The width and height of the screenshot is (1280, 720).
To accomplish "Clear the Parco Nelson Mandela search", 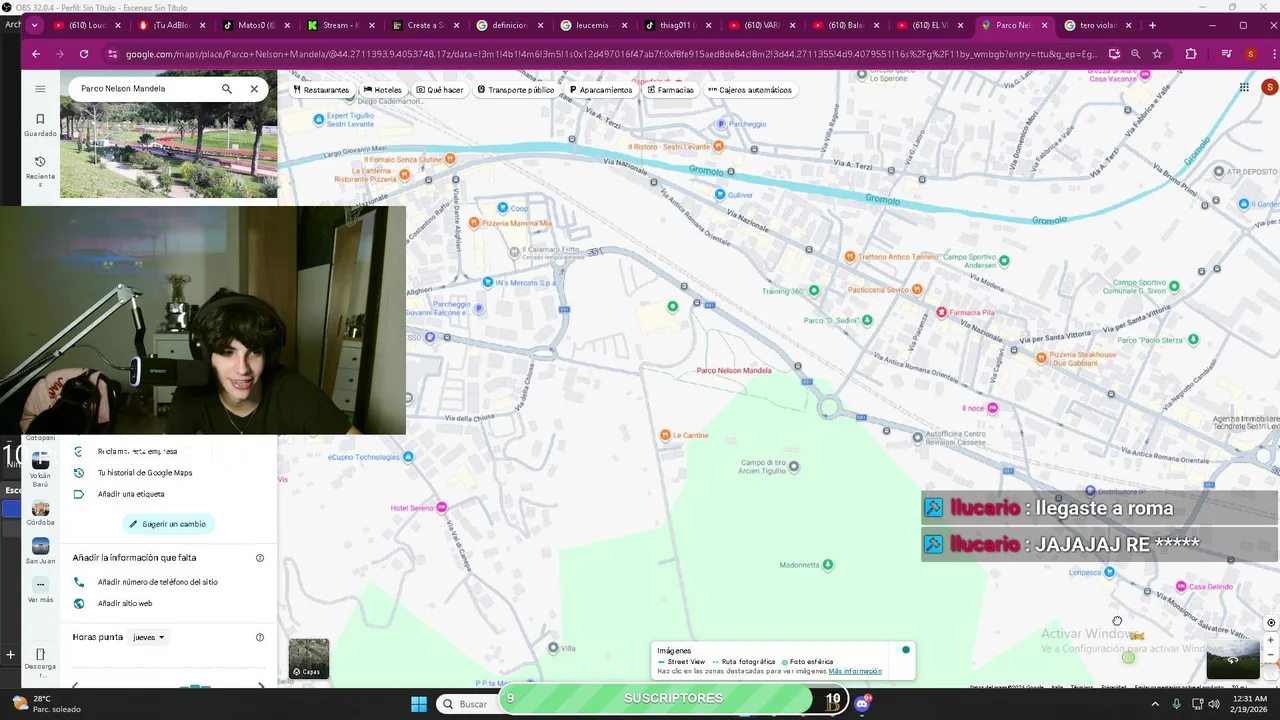I will coord(254,89).
